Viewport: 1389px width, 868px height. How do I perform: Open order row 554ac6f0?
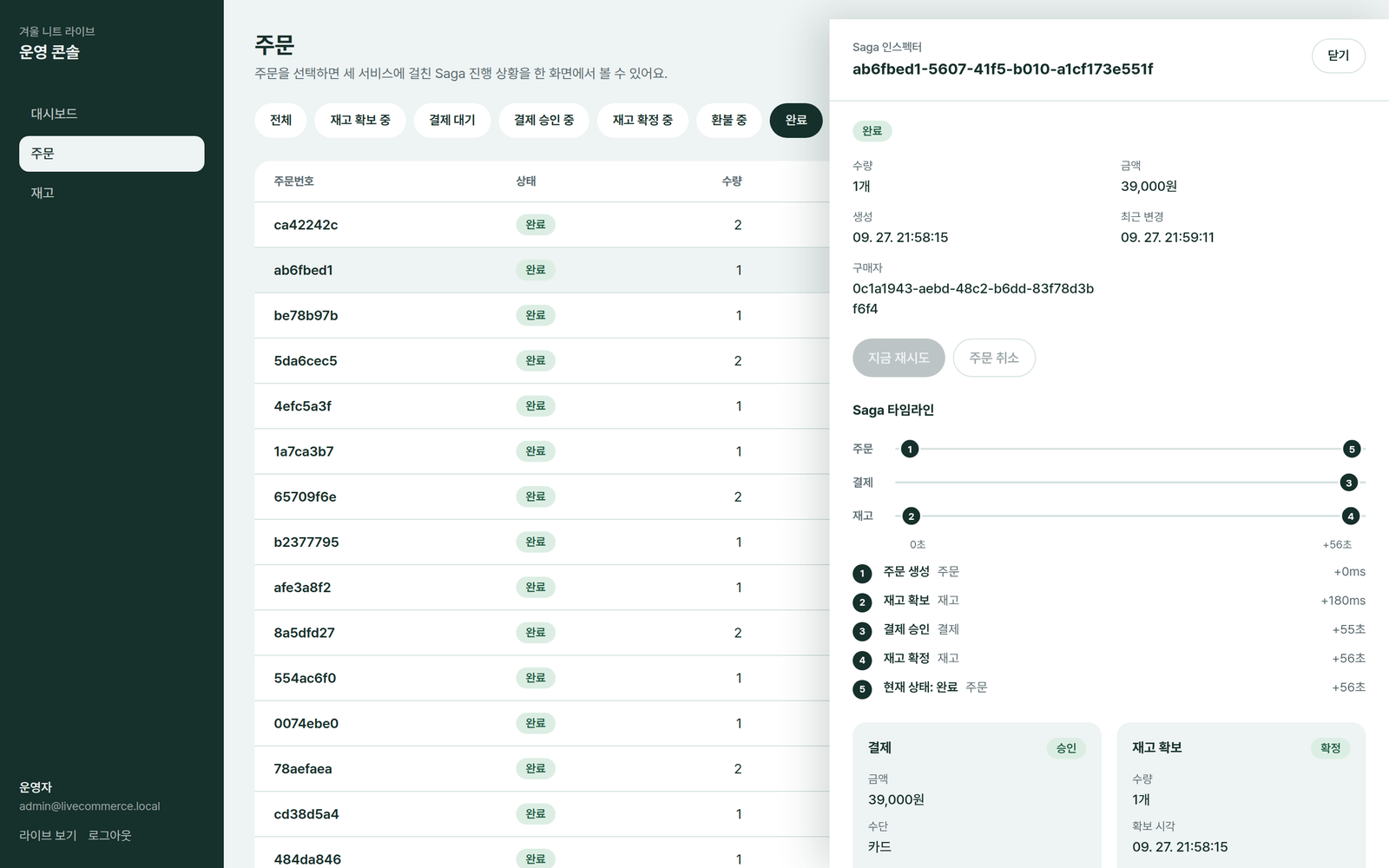[x=542, y=678]
